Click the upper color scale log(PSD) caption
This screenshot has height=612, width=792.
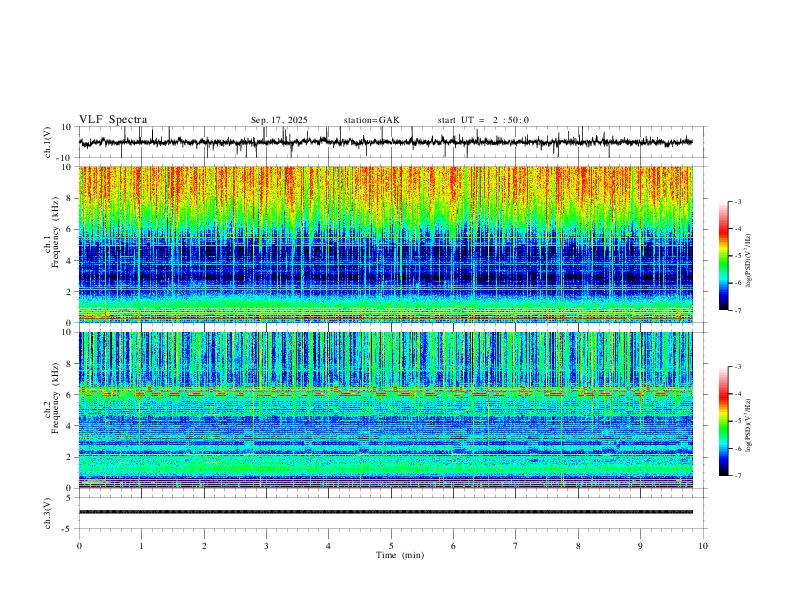click(x=748, y=261)
